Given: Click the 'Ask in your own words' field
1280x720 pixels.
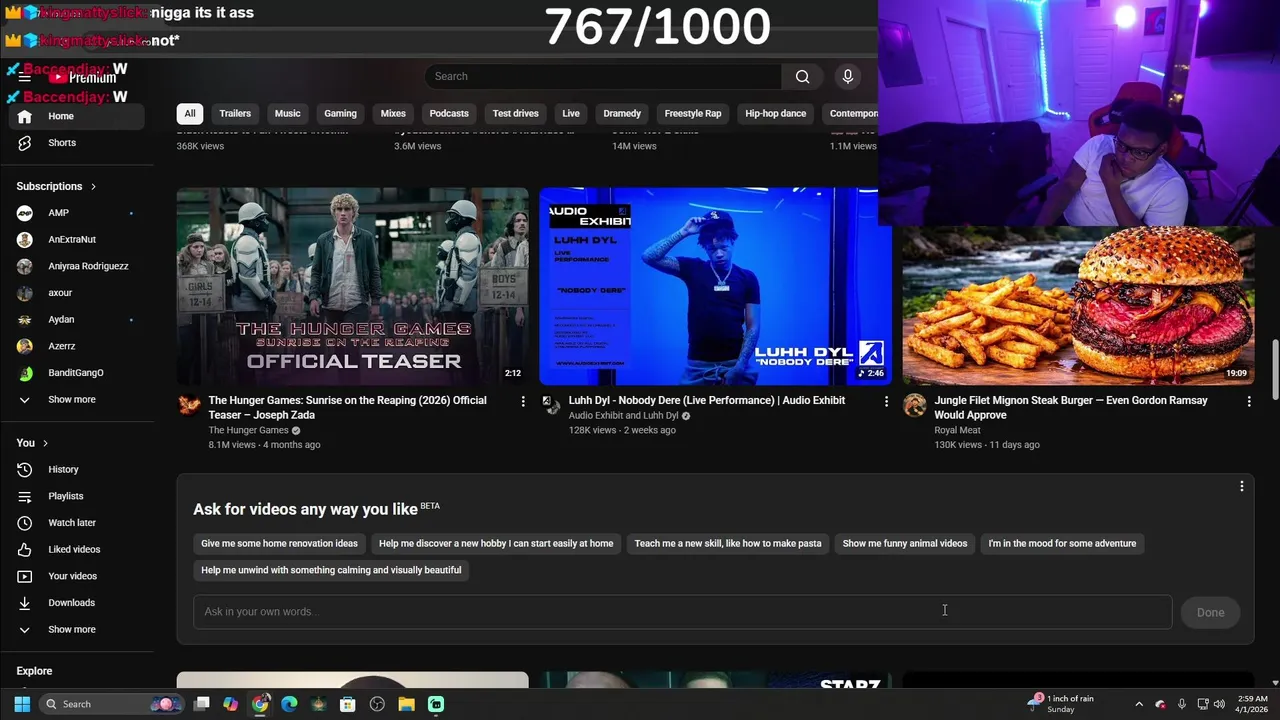Looking at the screenshot, I should coord(683,612).
